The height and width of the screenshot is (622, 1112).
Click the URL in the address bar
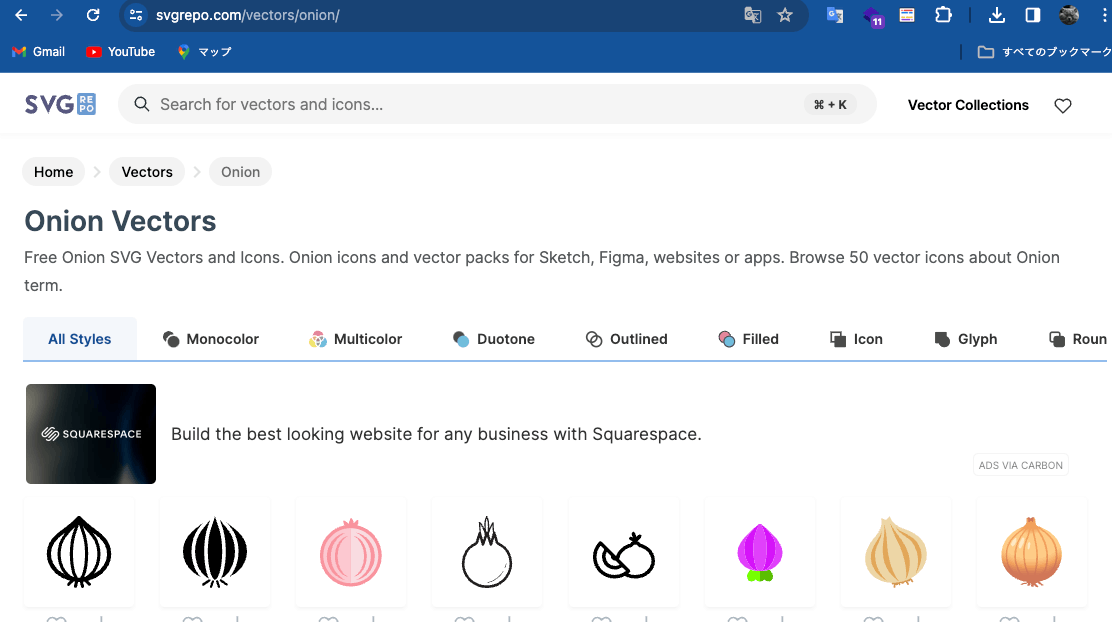[x=248, y=15]
